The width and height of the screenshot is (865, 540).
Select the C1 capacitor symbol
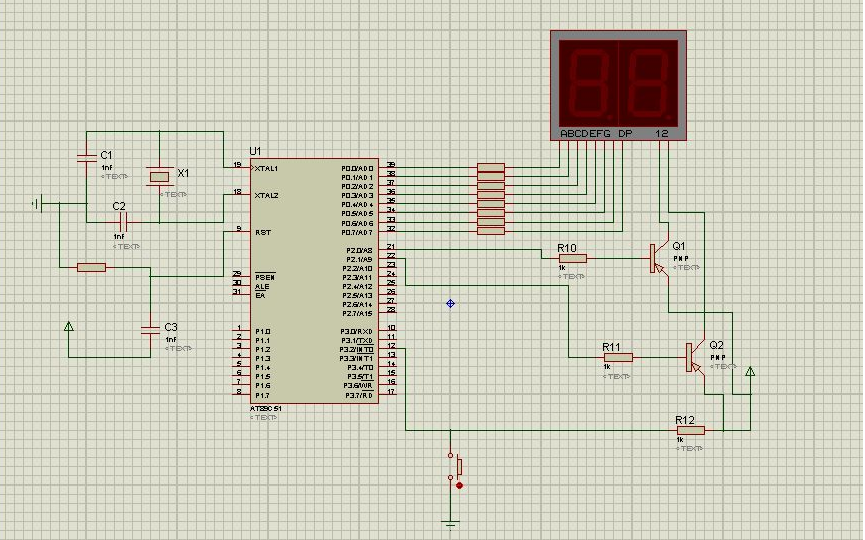coord(87,159)
